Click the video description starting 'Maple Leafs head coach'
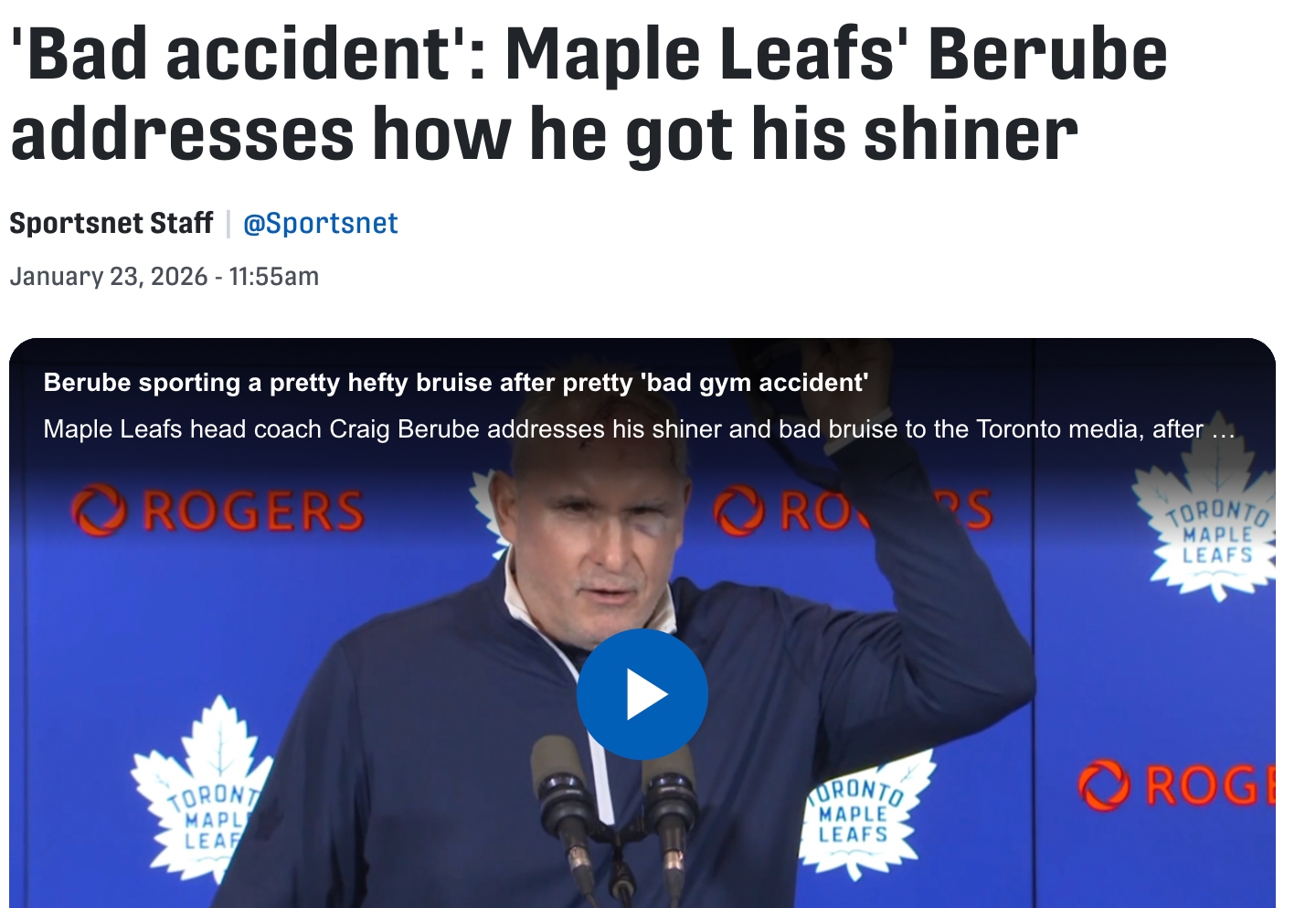The height and width of the screenshot is (908, 1316). point(621,429)
